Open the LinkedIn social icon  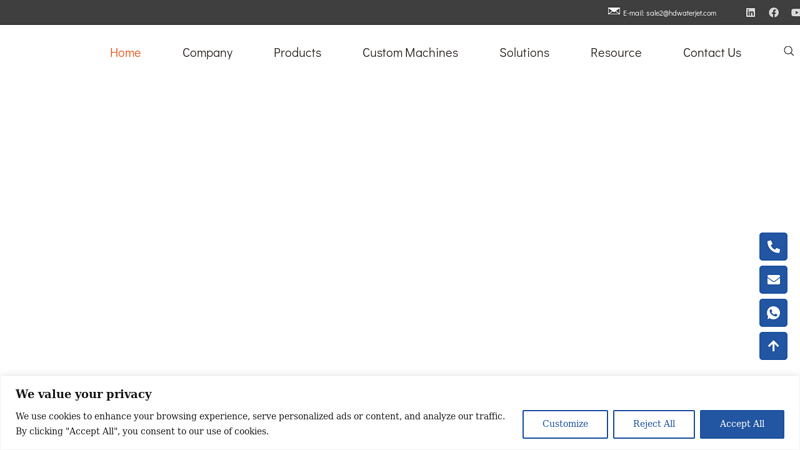point(750,13)
